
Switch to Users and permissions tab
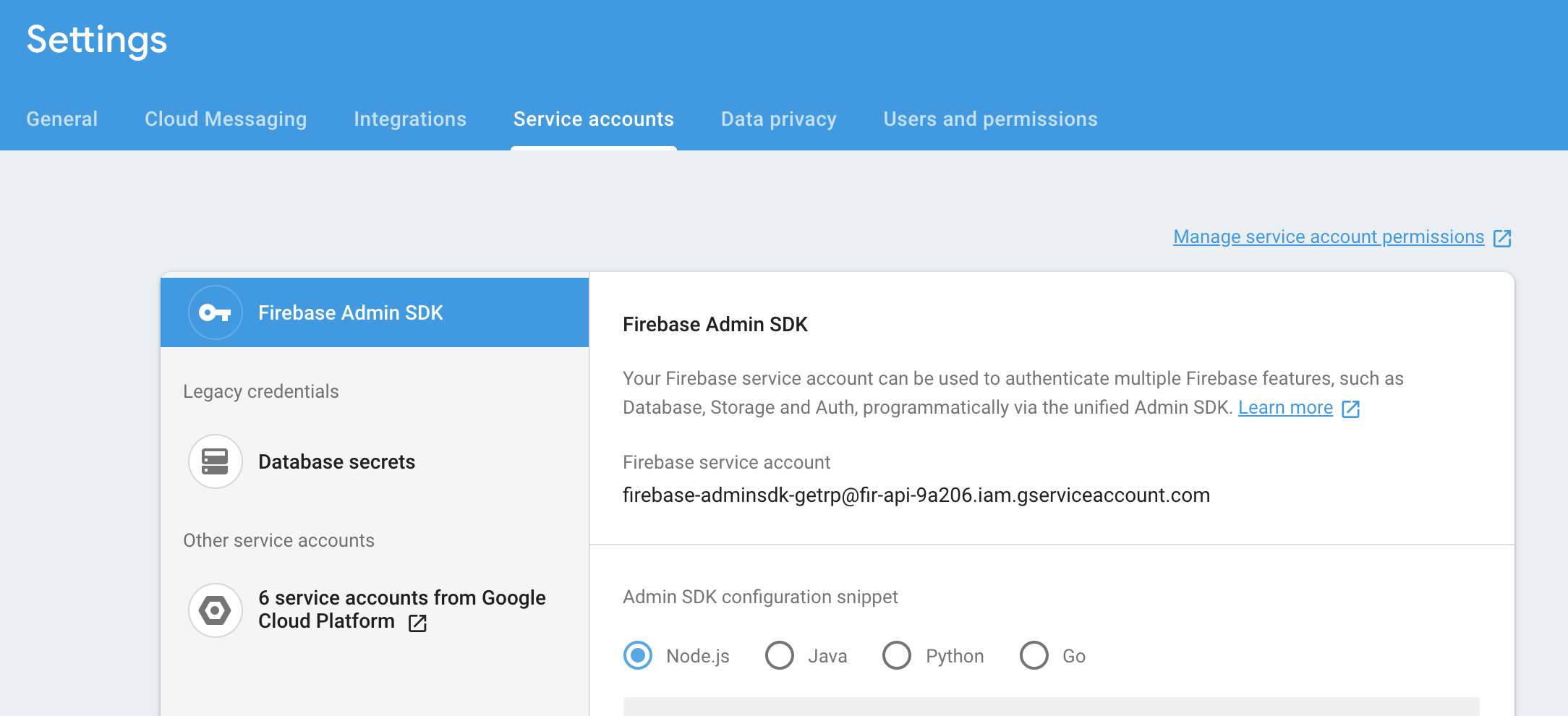(x=990, y=119)
